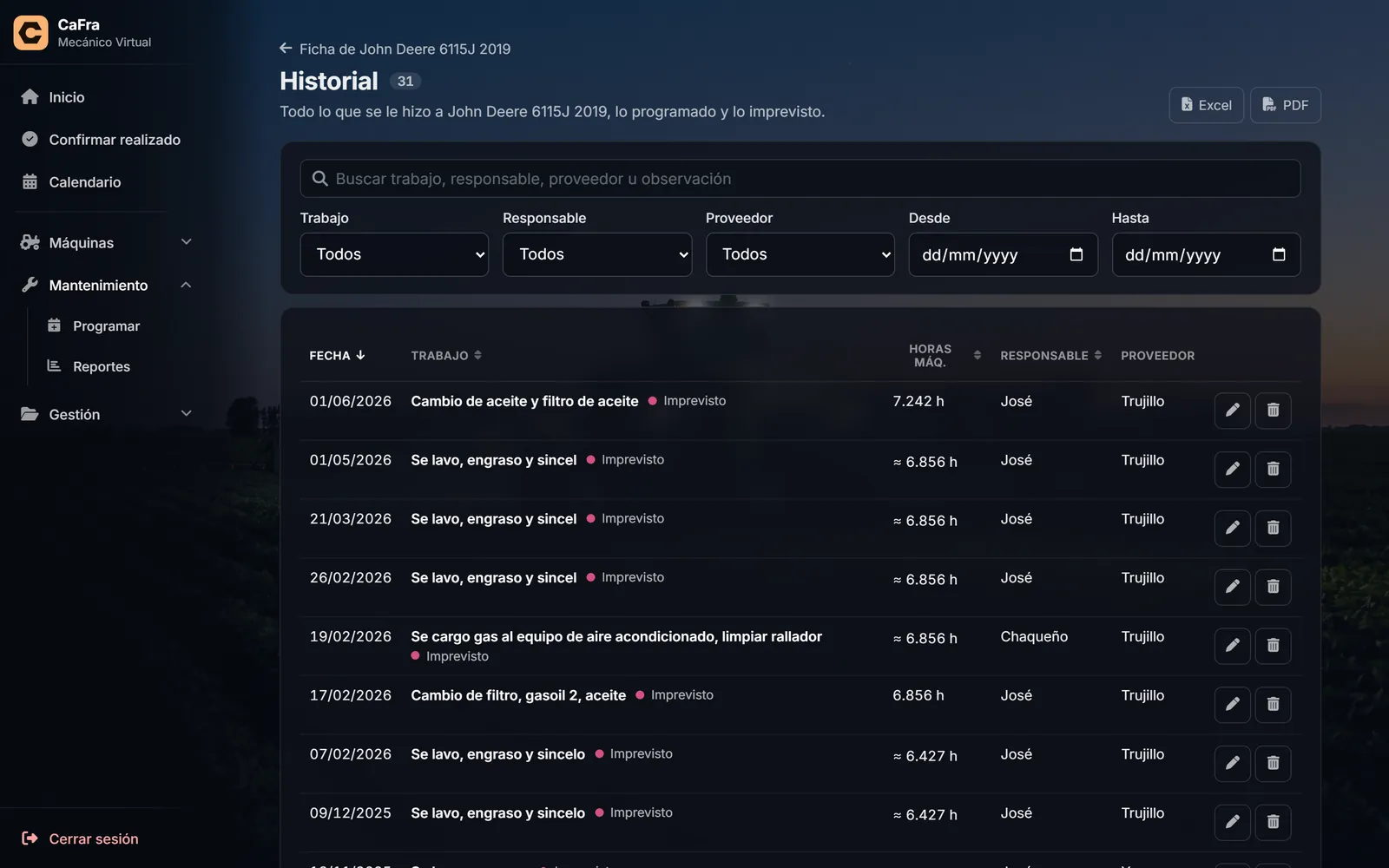Delete the 17/02/2026 filter change entry
Image resolution: width=1389 pixels, height=868 pixels.
coord(1273,704)
